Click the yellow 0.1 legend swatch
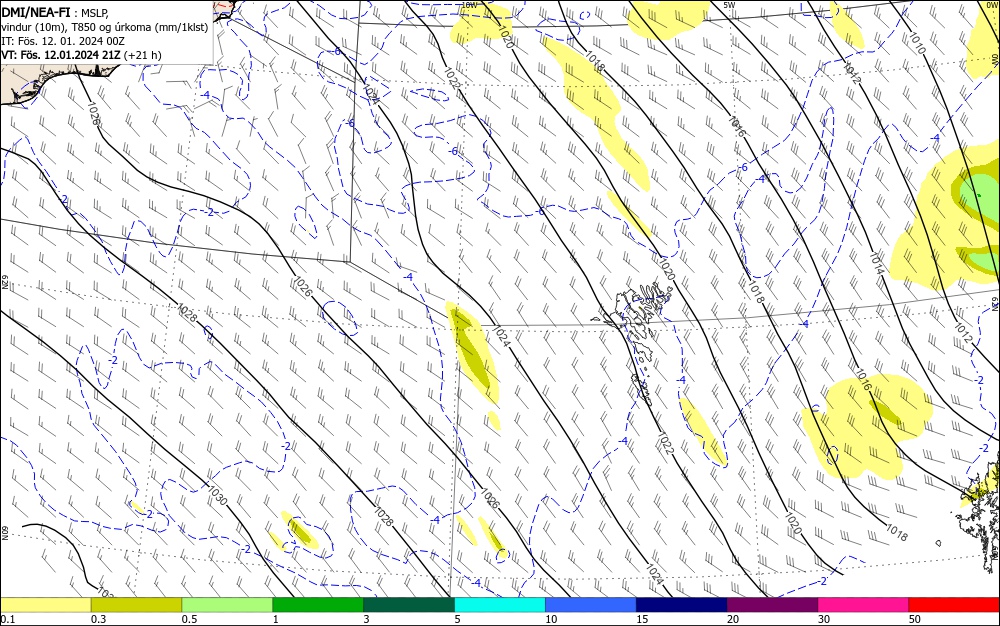The image size is (1000, 626). [x=46, y=605]
